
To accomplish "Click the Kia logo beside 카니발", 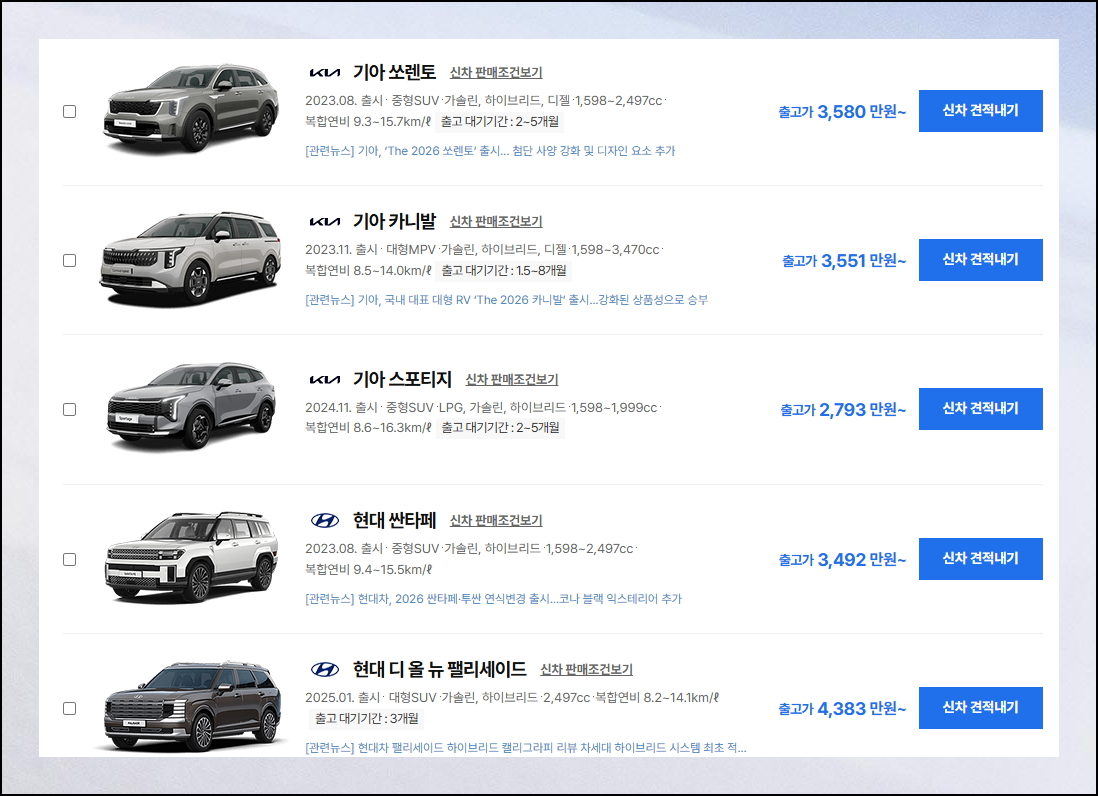I will tap(324, 221).
